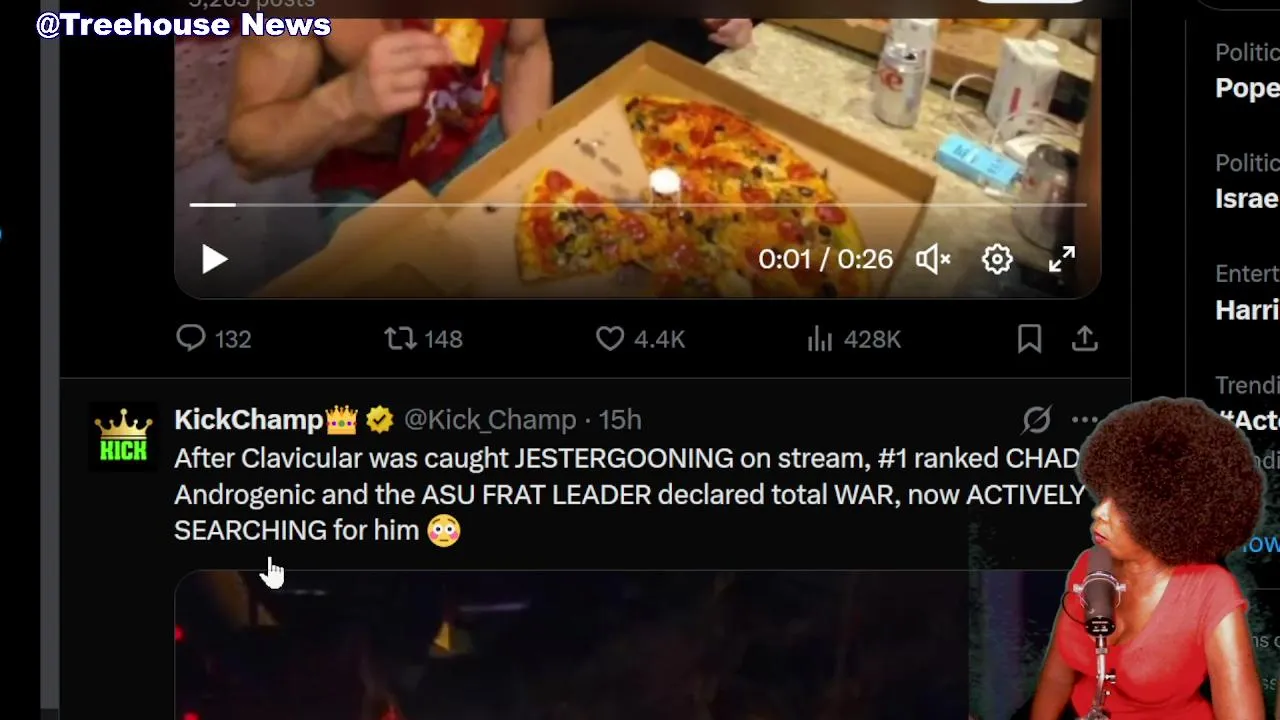Screen dimensions: 1280x720
Task: Click the KickChamp display name
Action: pyautogui.click(x=248, y=420)
